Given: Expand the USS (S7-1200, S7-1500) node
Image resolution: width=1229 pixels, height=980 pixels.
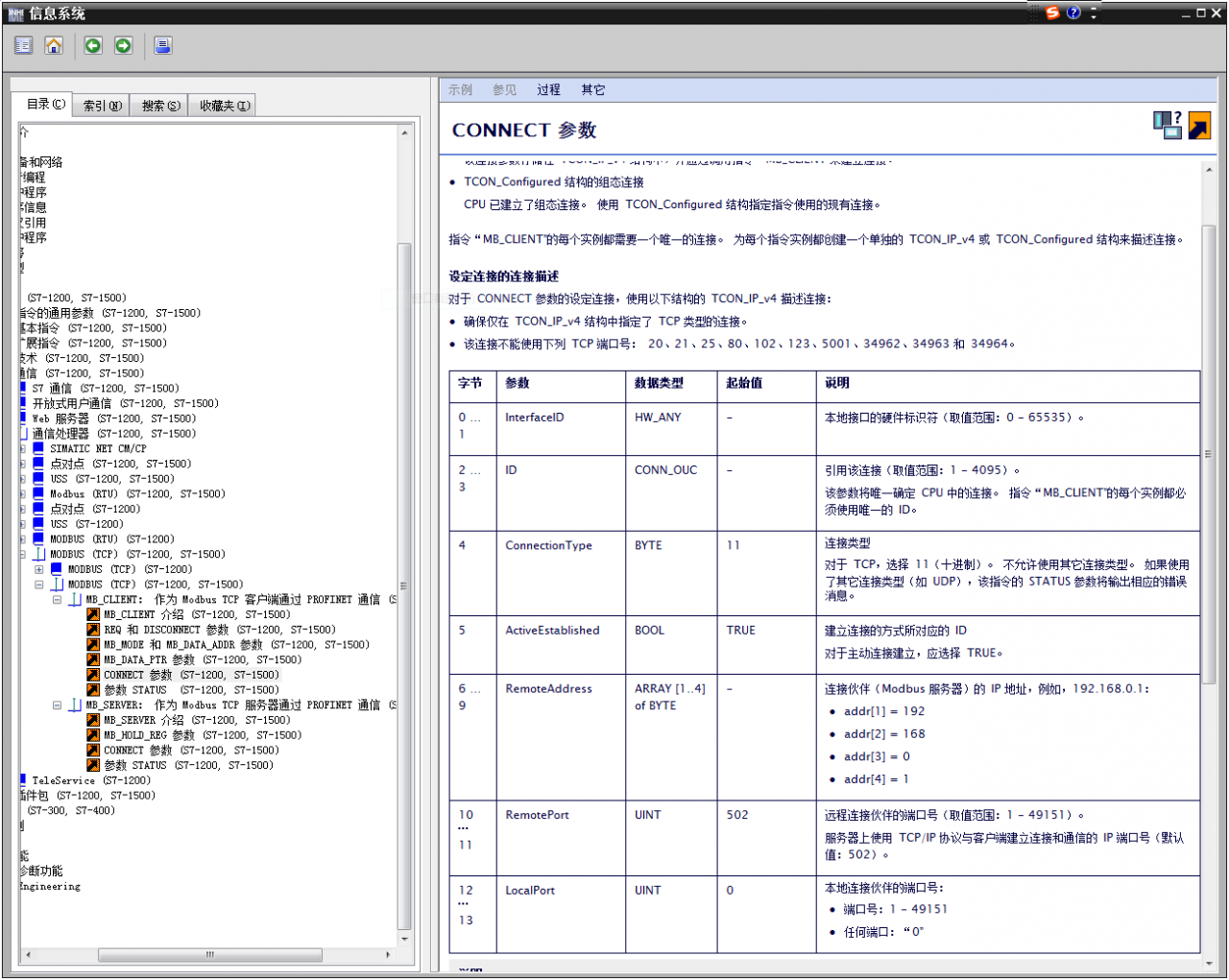Looking at the screenshot, I should tap(23, 479).
